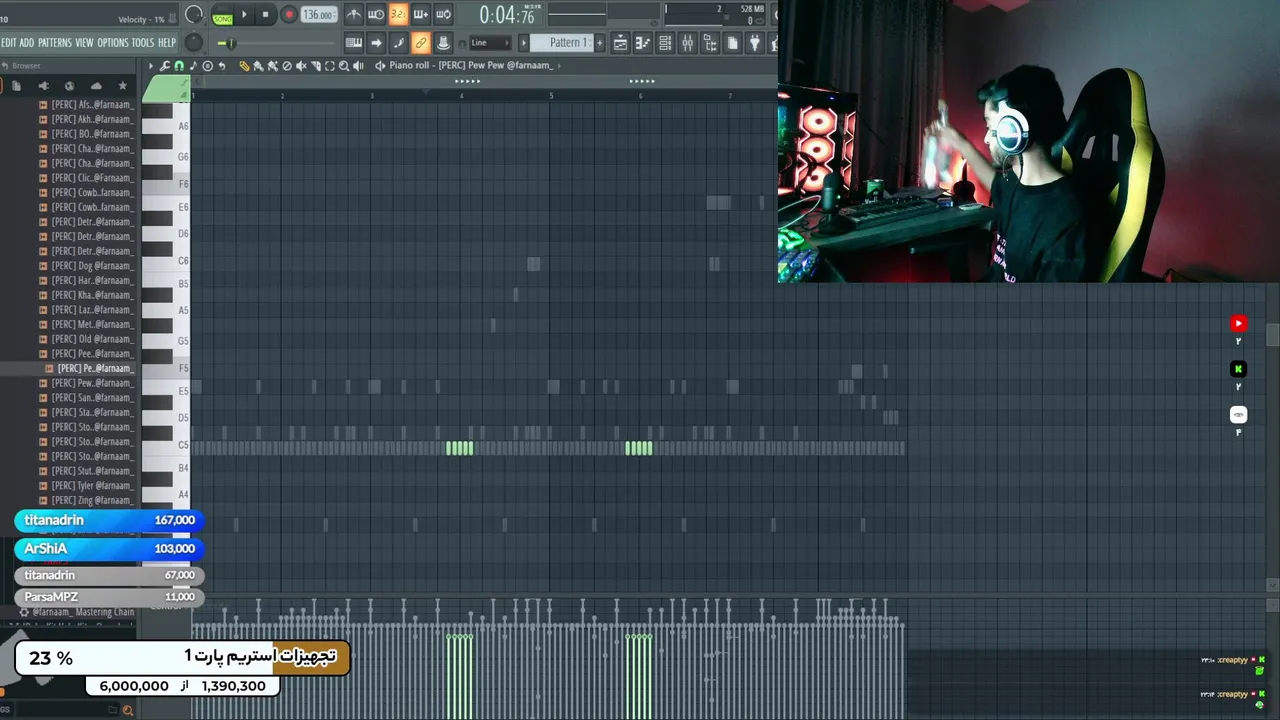Select the Zoom tool in piano roll toolbar

click(344, 65)
